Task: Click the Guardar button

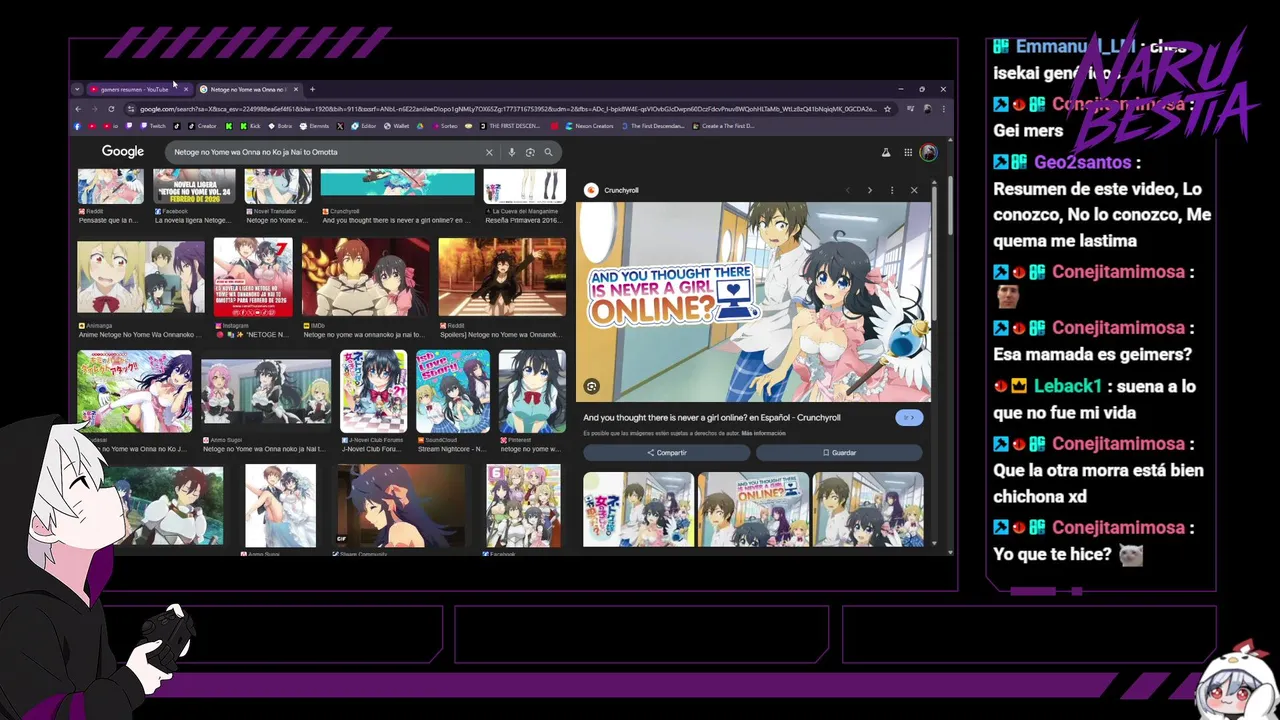Action: pos(839,453)
